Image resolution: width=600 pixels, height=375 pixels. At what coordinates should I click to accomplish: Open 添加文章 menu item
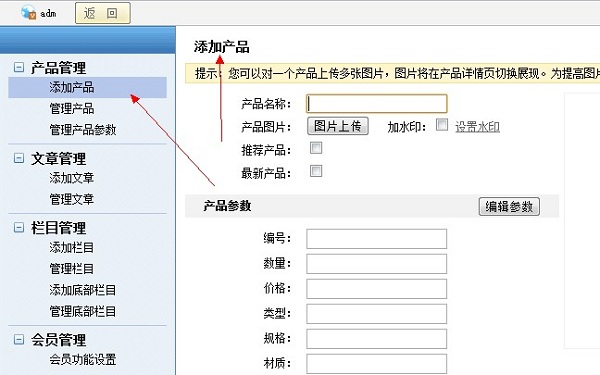click(x=72, y=178)
